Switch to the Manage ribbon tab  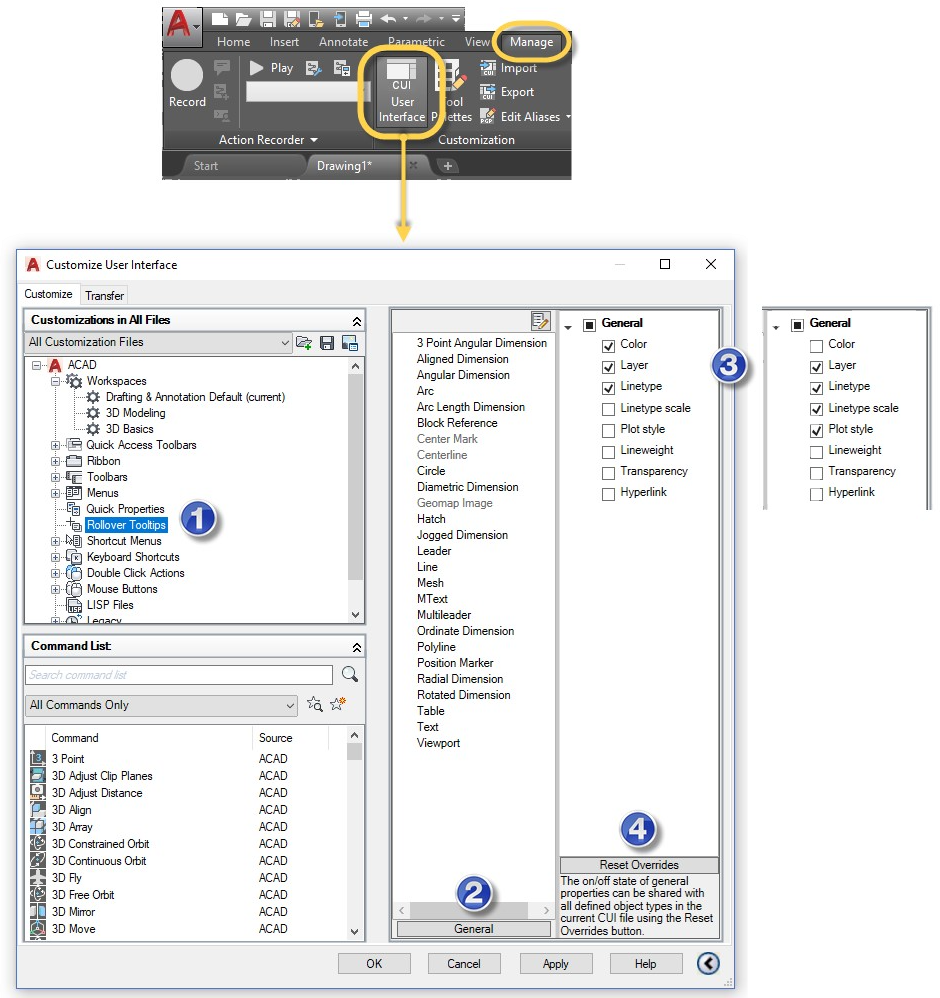[x=531, y=42]
